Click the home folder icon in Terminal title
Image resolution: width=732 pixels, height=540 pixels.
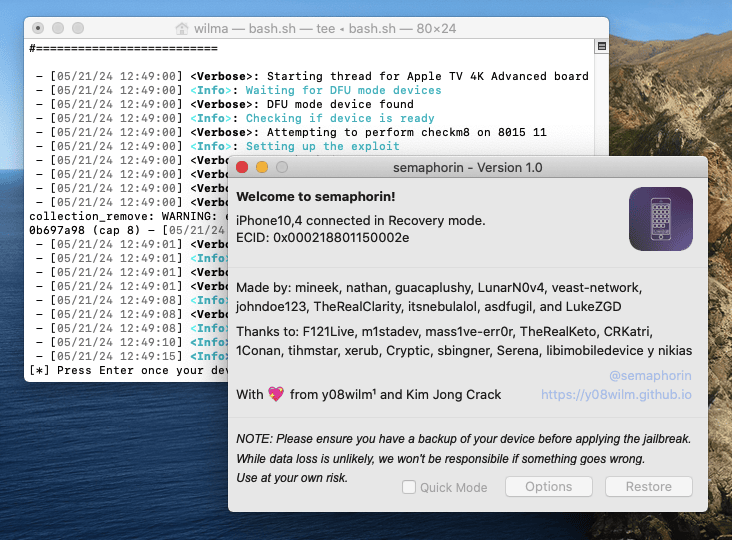[181, 29]
